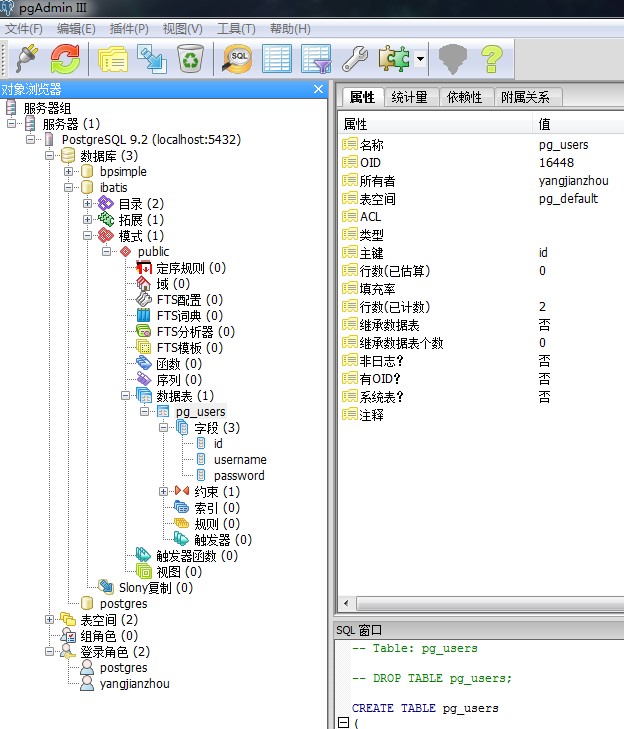Open the 帮助(H) menu
This screenshot has height=729, width=624.
pyautogui.click(x=290, y=29)
